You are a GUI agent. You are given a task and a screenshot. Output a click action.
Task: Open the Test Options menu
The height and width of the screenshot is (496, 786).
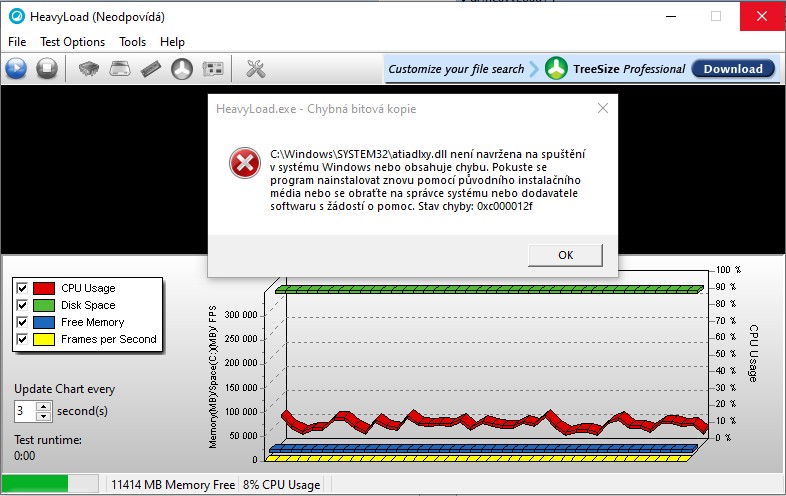click(x=73, y=42)
